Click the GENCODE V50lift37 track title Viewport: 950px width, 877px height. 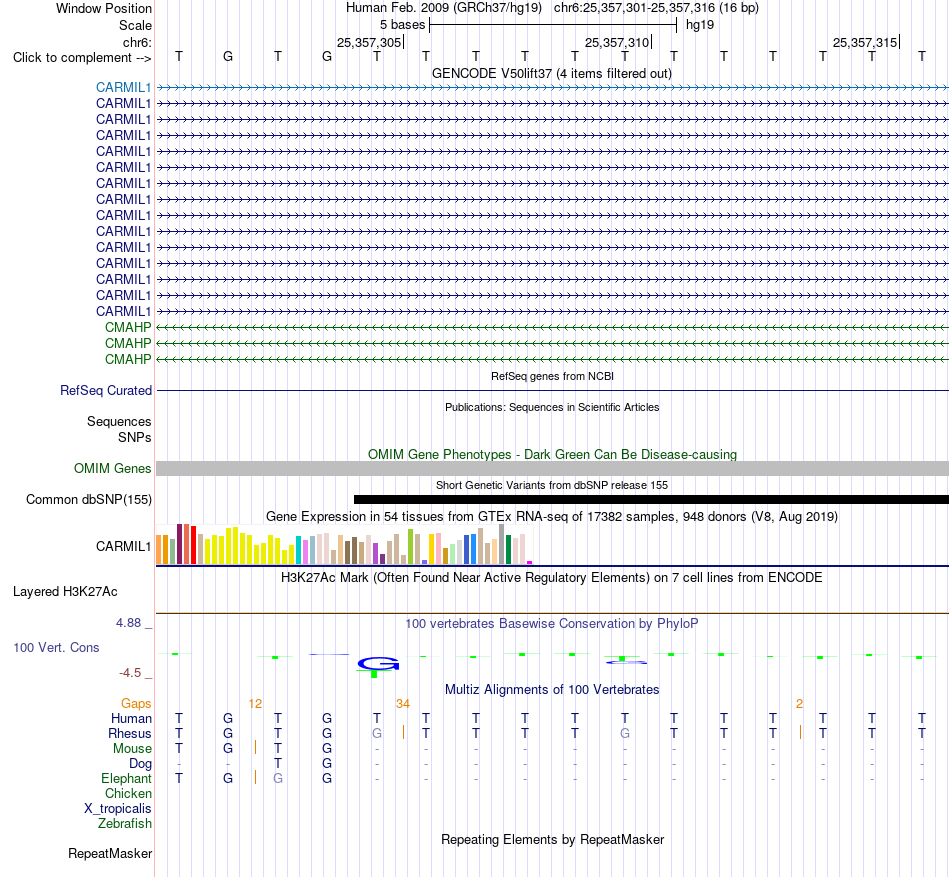click(x=551, y=73)
